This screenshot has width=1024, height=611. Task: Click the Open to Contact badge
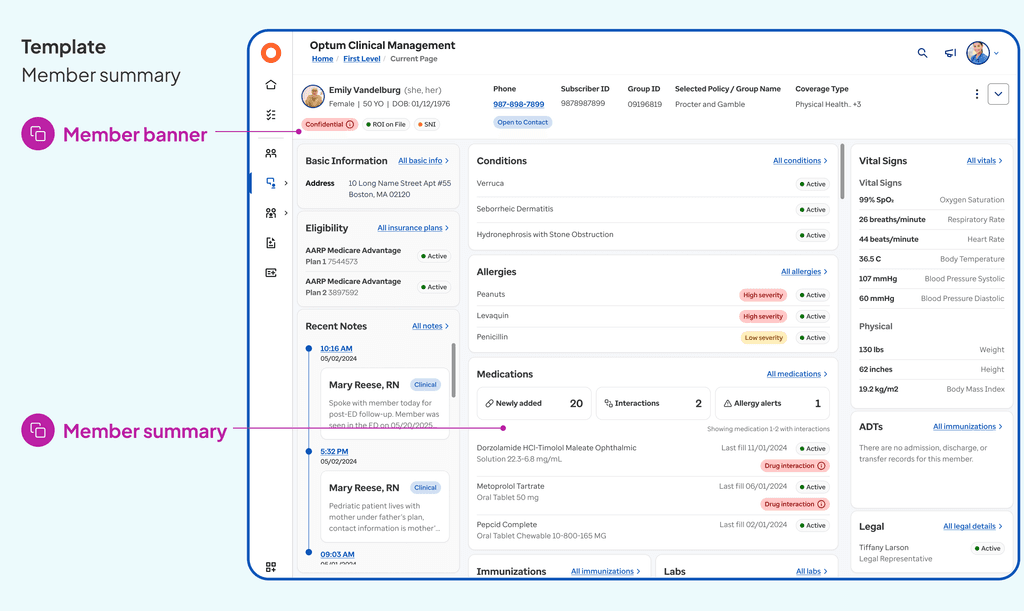click(x=522, y=122)
